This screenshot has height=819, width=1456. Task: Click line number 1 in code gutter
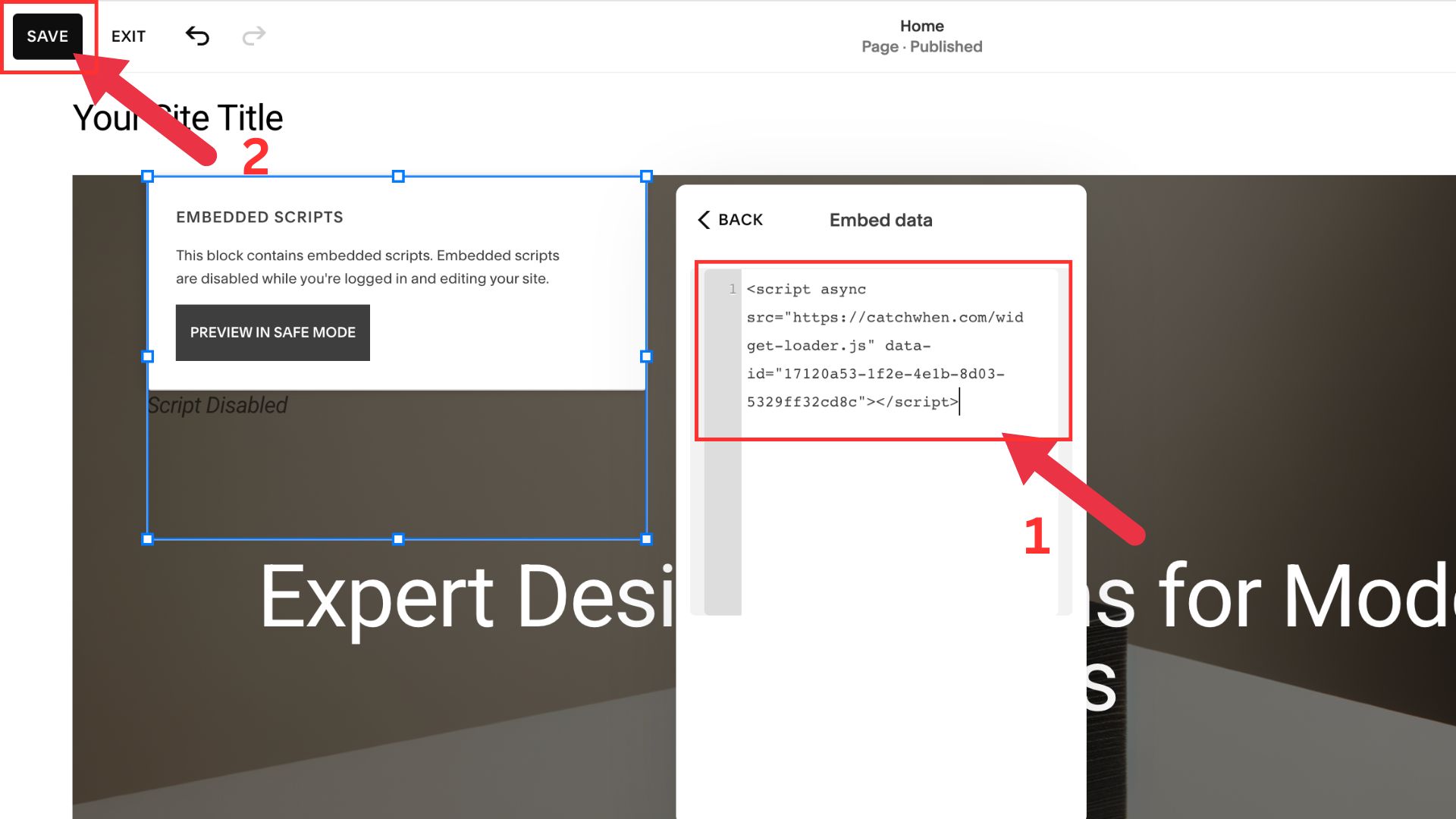(x=733, y=290)
